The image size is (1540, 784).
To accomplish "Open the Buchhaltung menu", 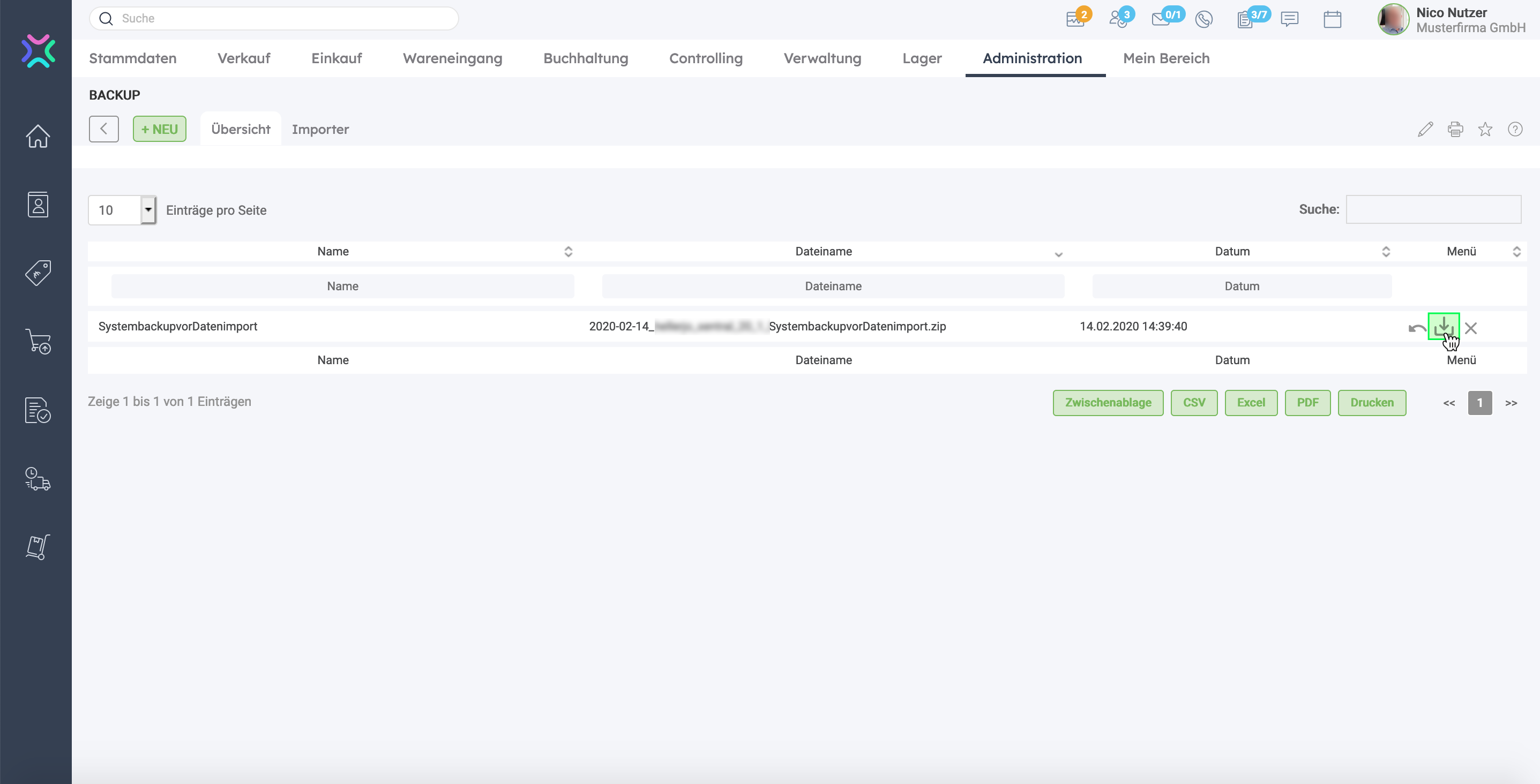I will 585,58.
